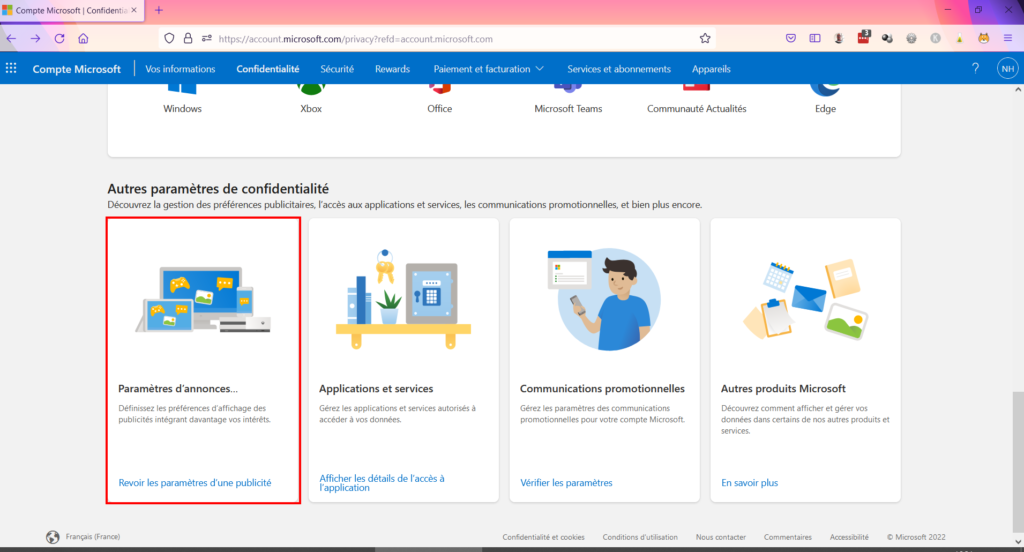Show site security padlock info
The width and height of the screenshot is (1024, 552).
188,39
